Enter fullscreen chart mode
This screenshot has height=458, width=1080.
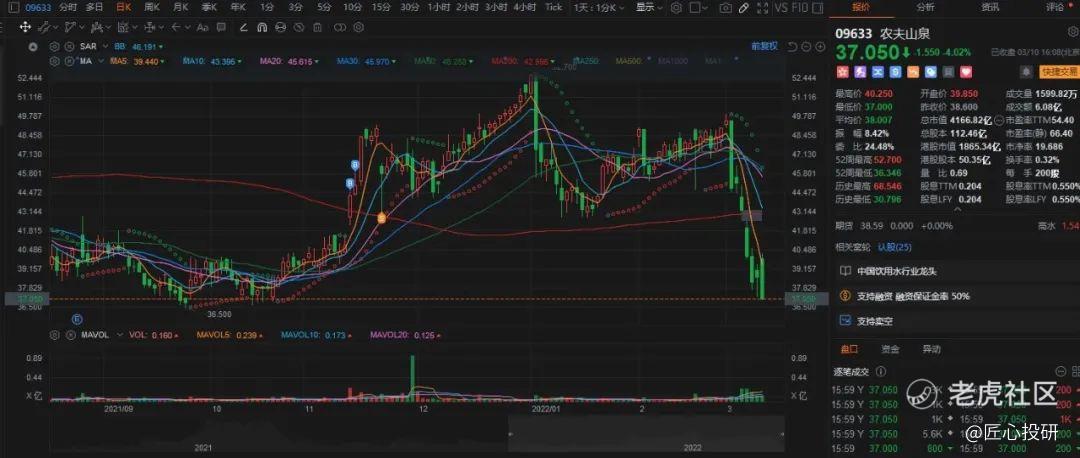coord(761,8)
